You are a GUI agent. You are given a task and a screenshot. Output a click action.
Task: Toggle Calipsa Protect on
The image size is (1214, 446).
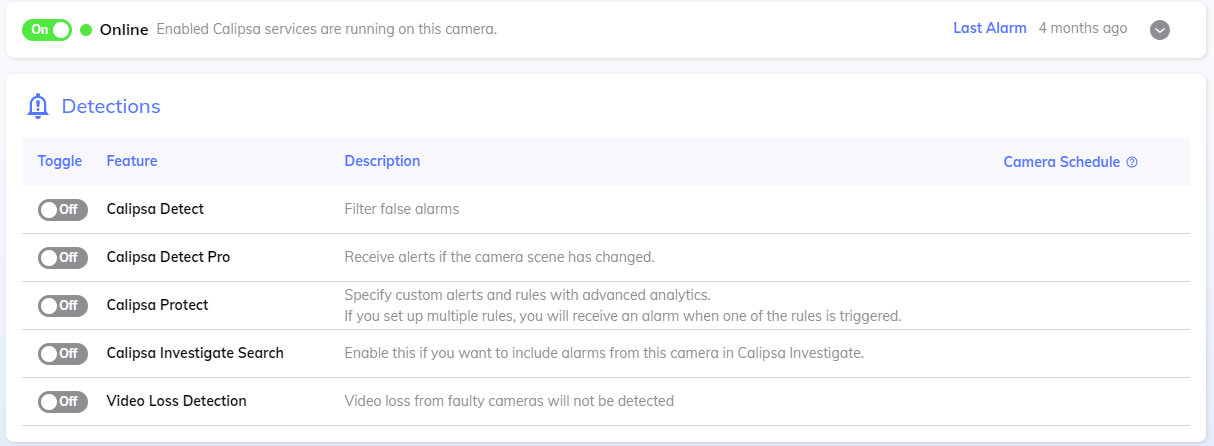63,305
